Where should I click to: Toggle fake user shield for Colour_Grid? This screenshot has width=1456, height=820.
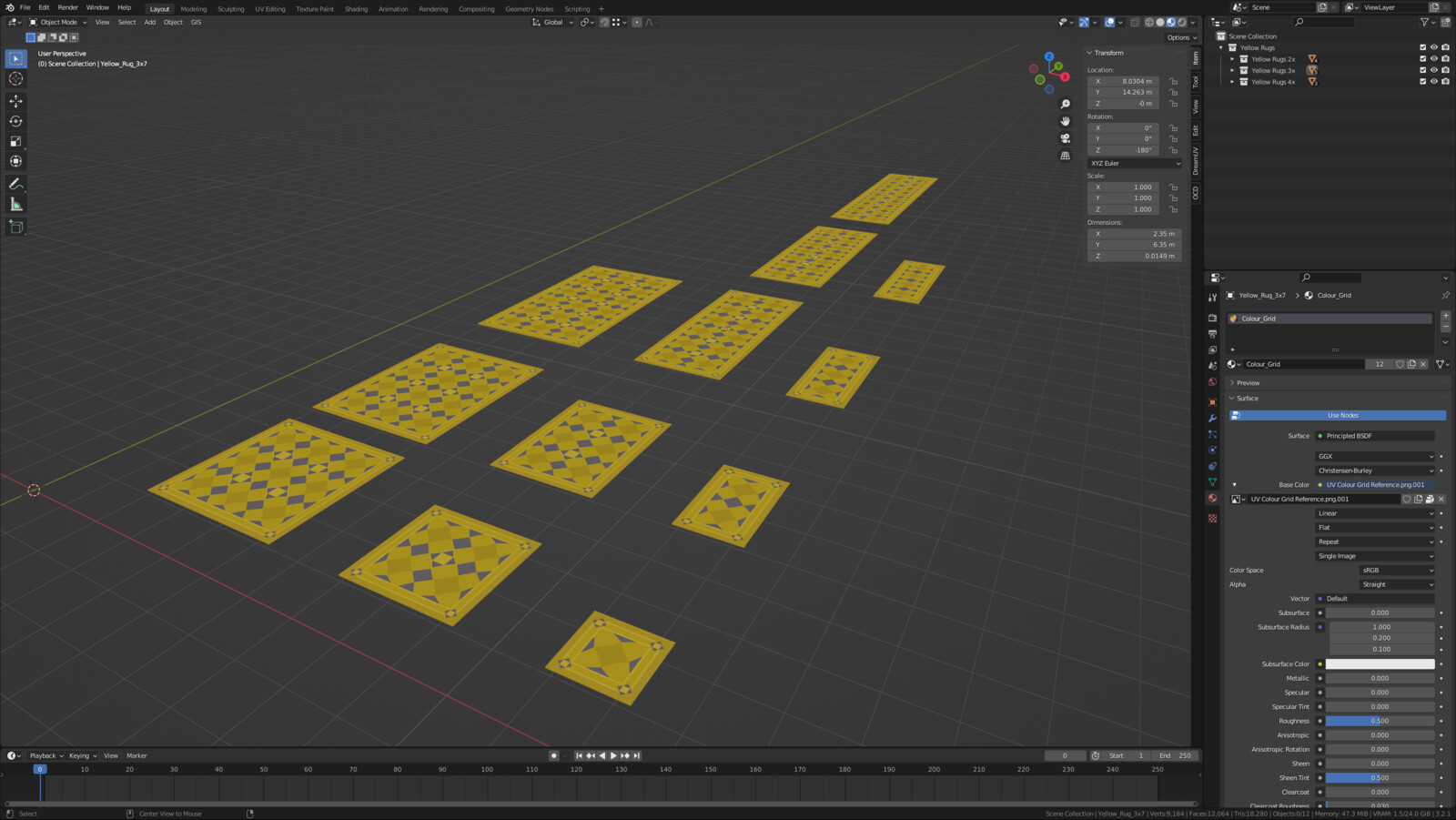[1400, 364]
